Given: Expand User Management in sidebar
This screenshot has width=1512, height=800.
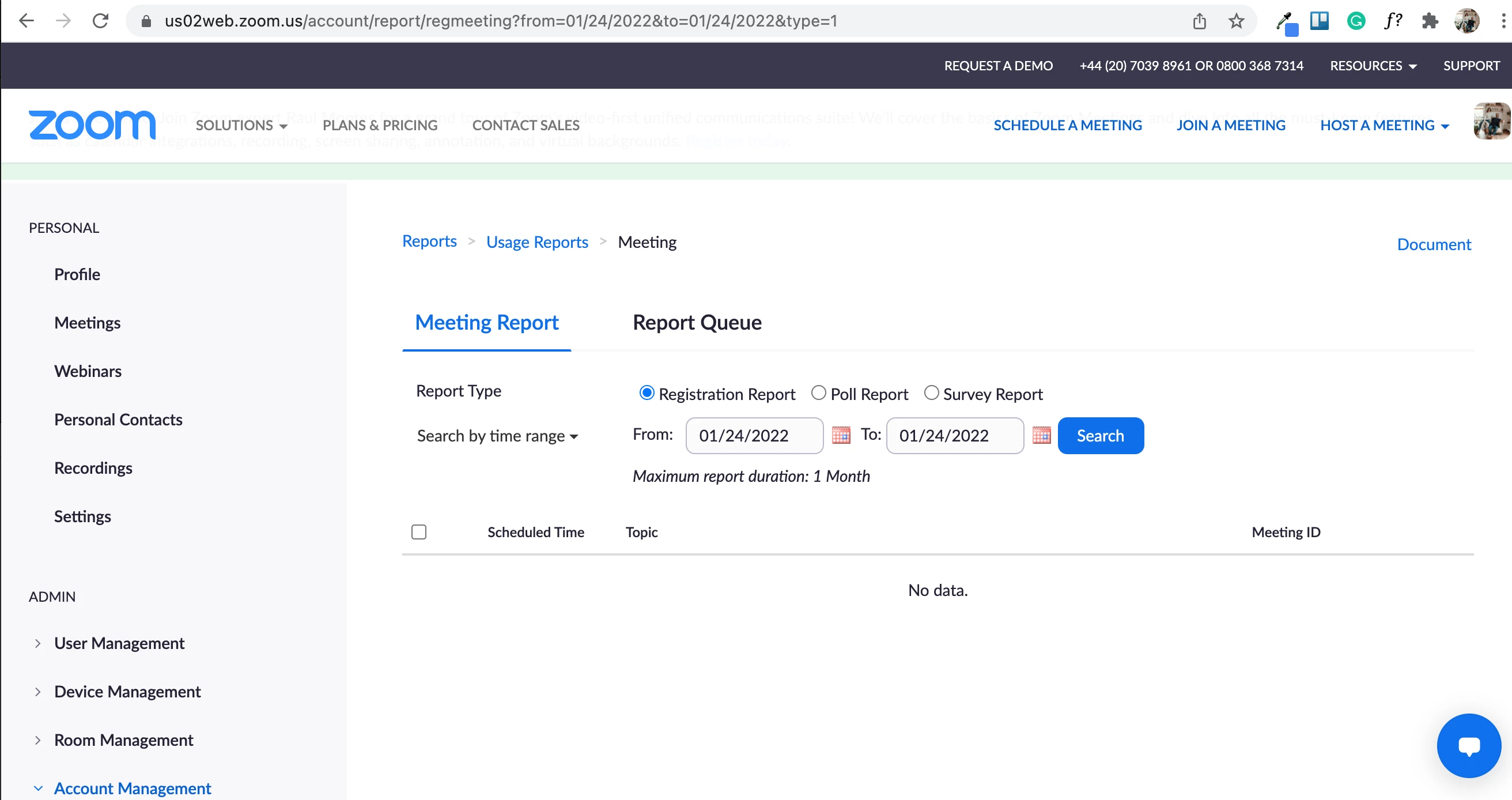Looking at the screenshot, I should click(x=119, y=643).
